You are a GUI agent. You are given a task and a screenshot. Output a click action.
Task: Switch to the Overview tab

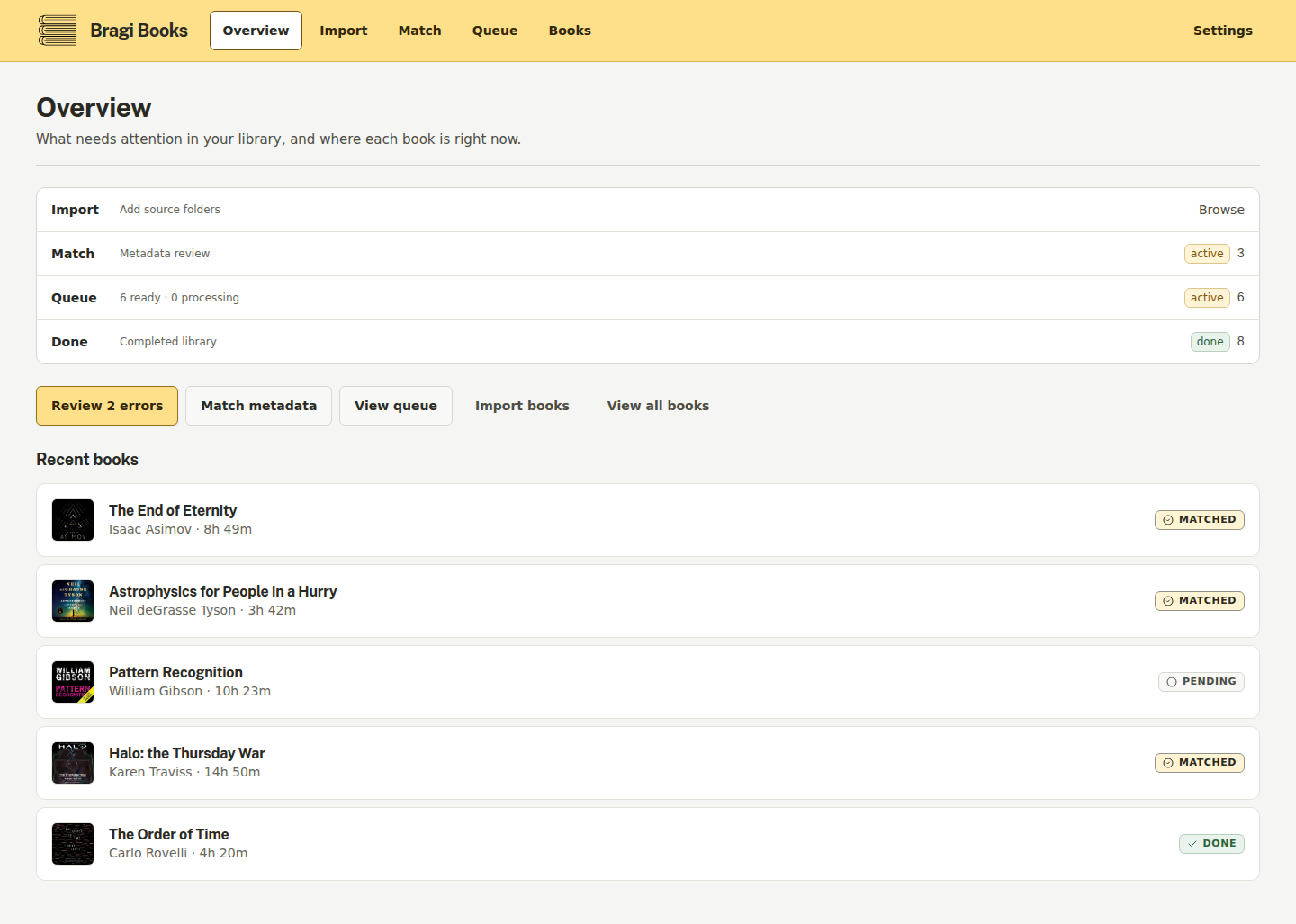(x=256, y=31)
